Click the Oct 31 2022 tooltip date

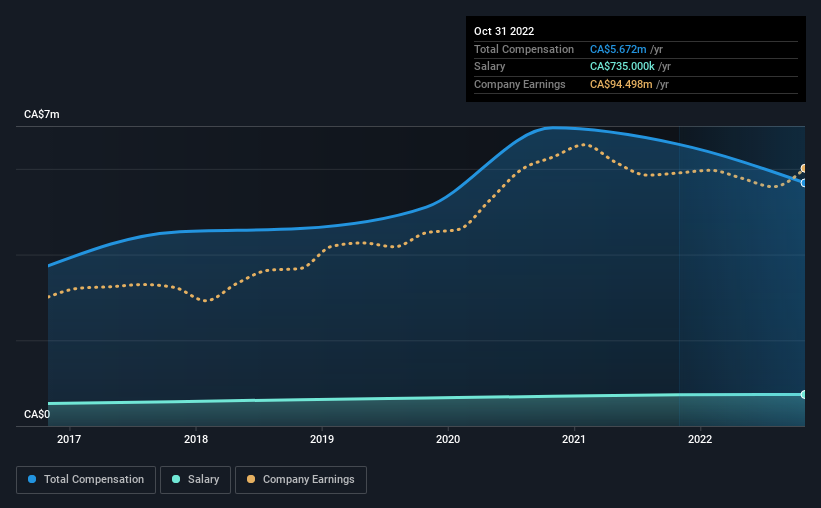click(504, 31)
